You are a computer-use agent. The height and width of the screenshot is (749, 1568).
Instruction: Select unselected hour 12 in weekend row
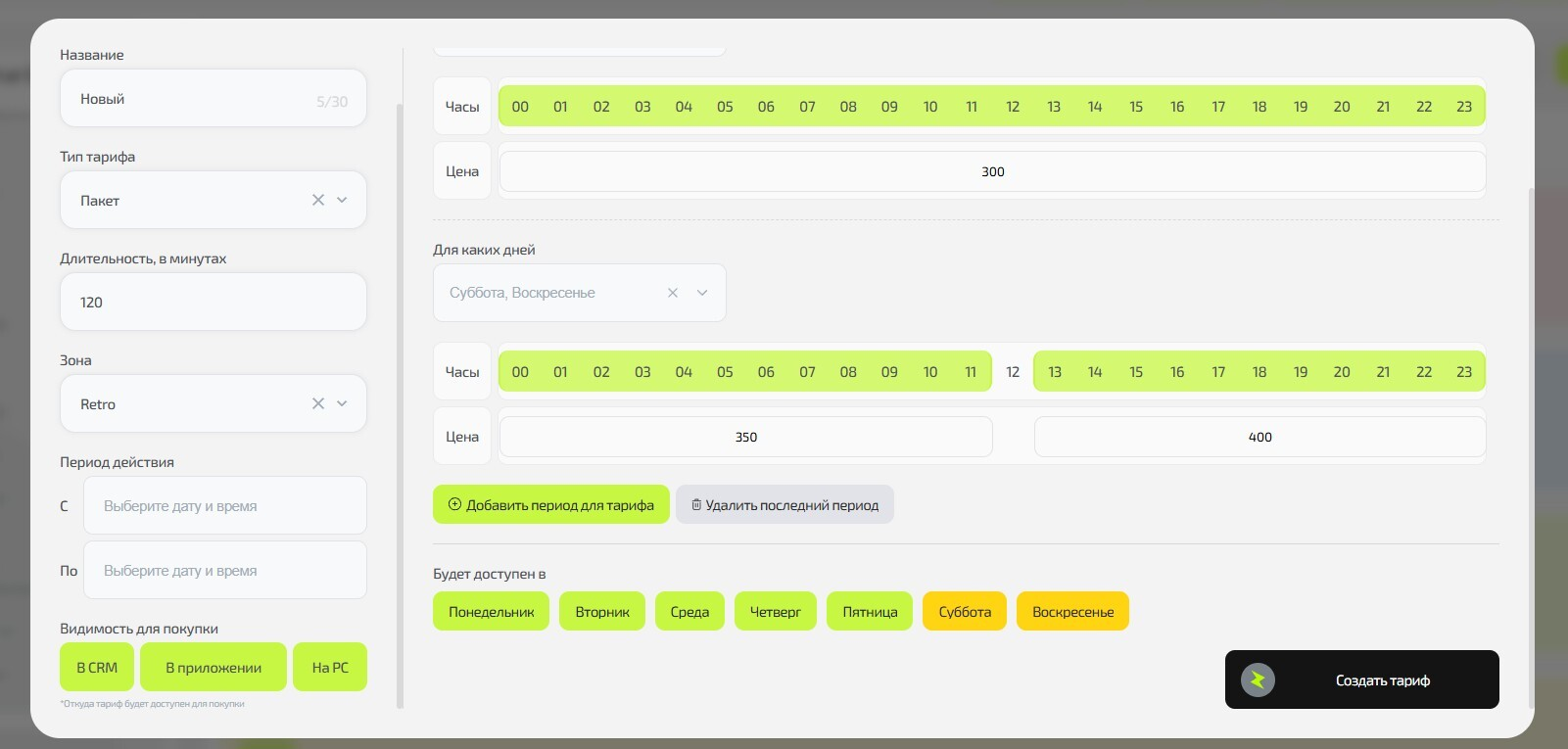[1013, 372]
